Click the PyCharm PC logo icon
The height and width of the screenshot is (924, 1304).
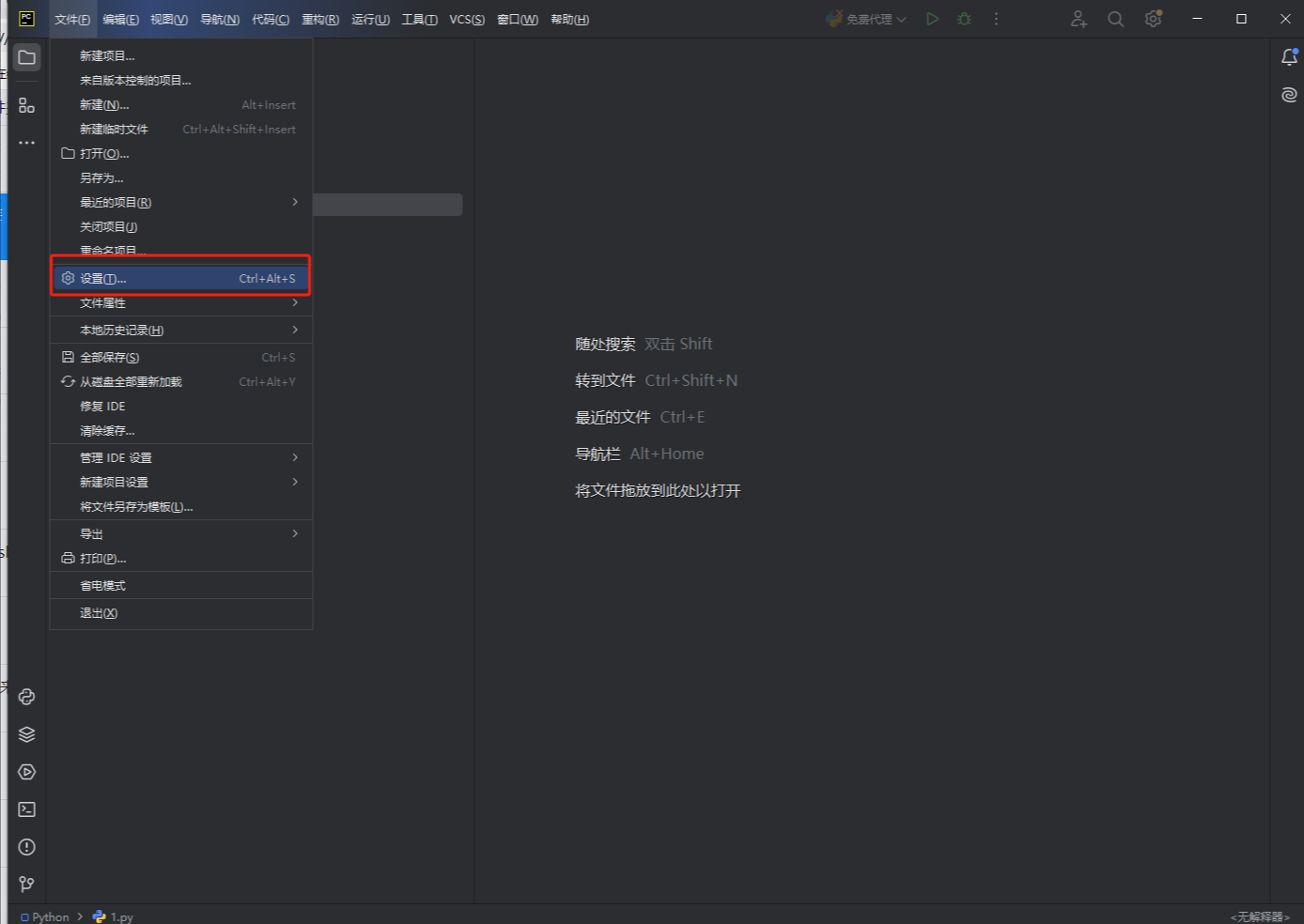pyautogui.click(x=26, y=19)
